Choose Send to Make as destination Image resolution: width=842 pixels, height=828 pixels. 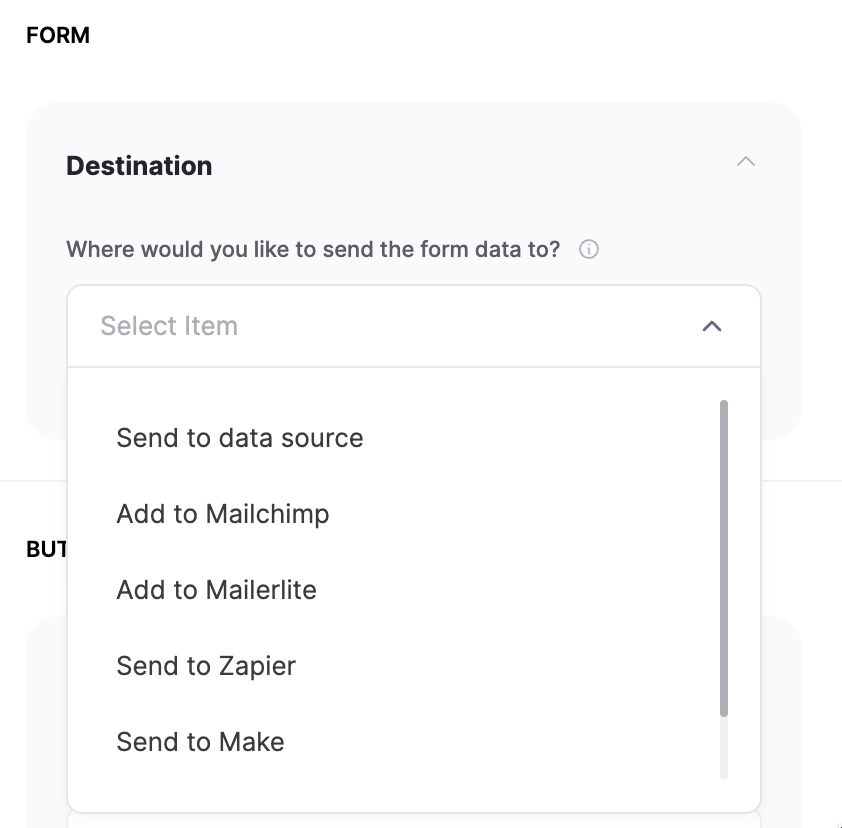200,742
